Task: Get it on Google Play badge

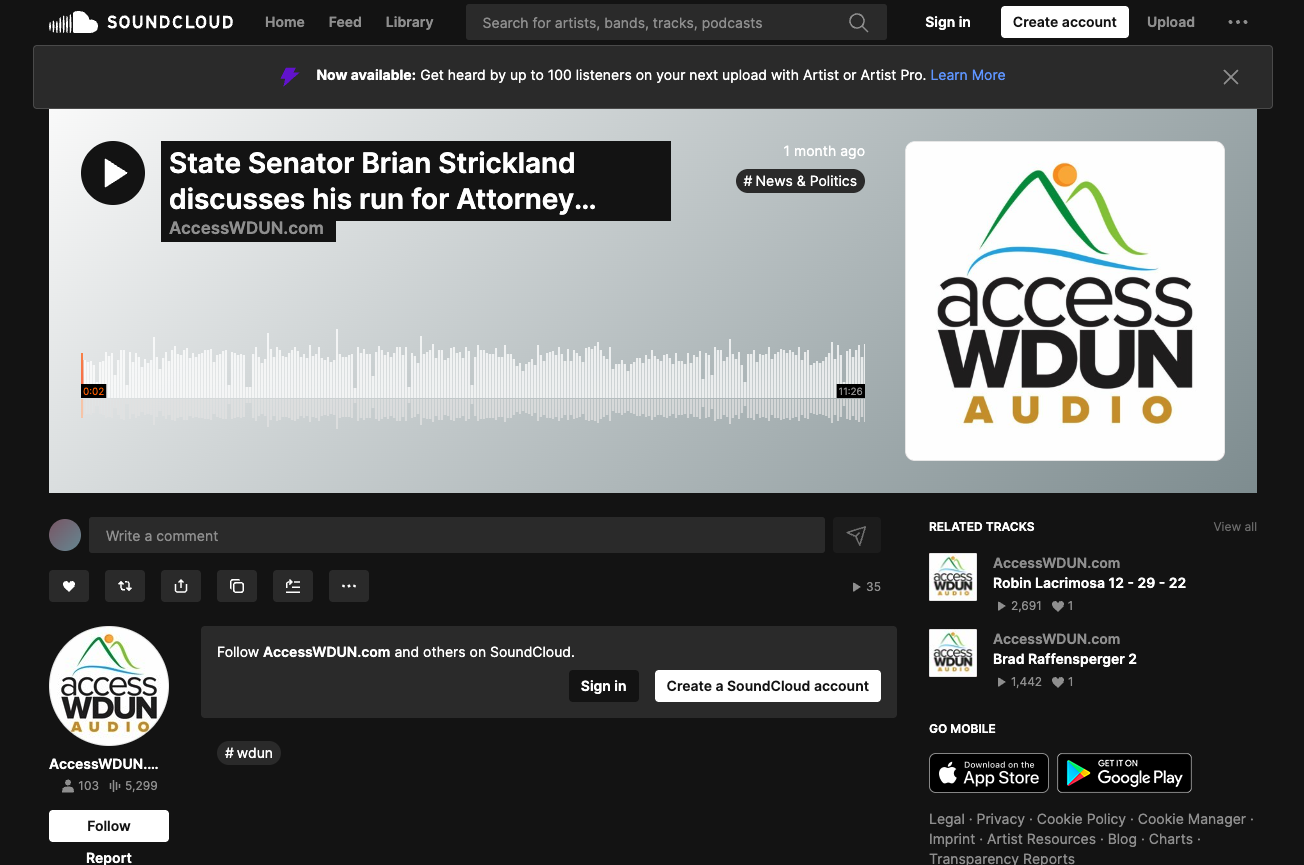Action: [x=1124, y=773]
